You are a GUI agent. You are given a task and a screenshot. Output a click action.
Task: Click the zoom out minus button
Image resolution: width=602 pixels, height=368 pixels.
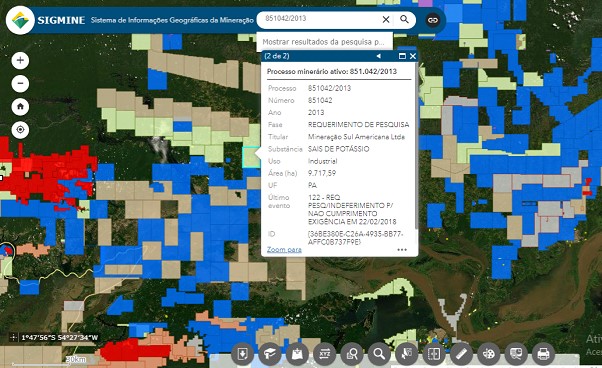(20, 83)
